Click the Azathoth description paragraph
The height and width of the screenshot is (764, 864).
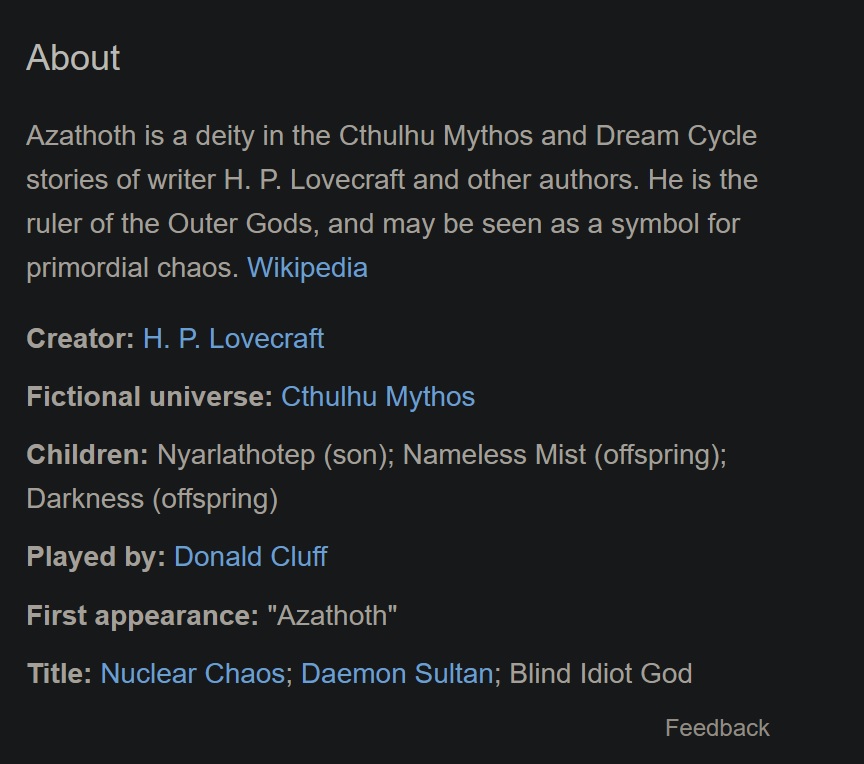click(x=392, y=202)
